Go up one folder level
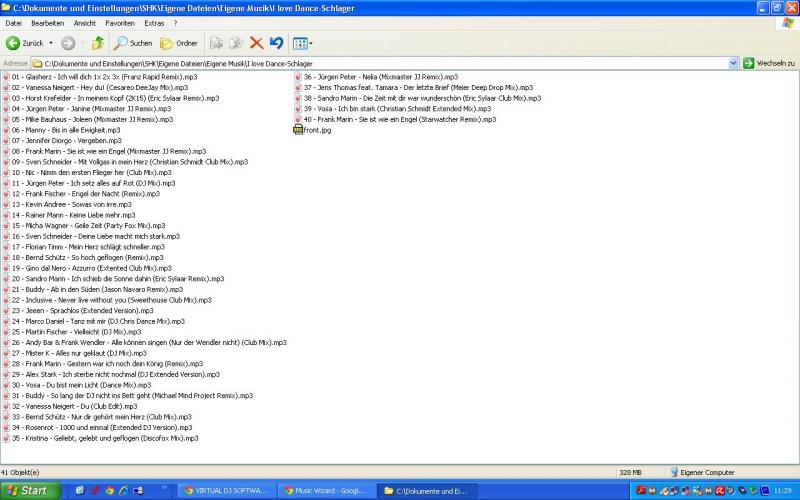The image size is (800, 500). tap(97, 43)
